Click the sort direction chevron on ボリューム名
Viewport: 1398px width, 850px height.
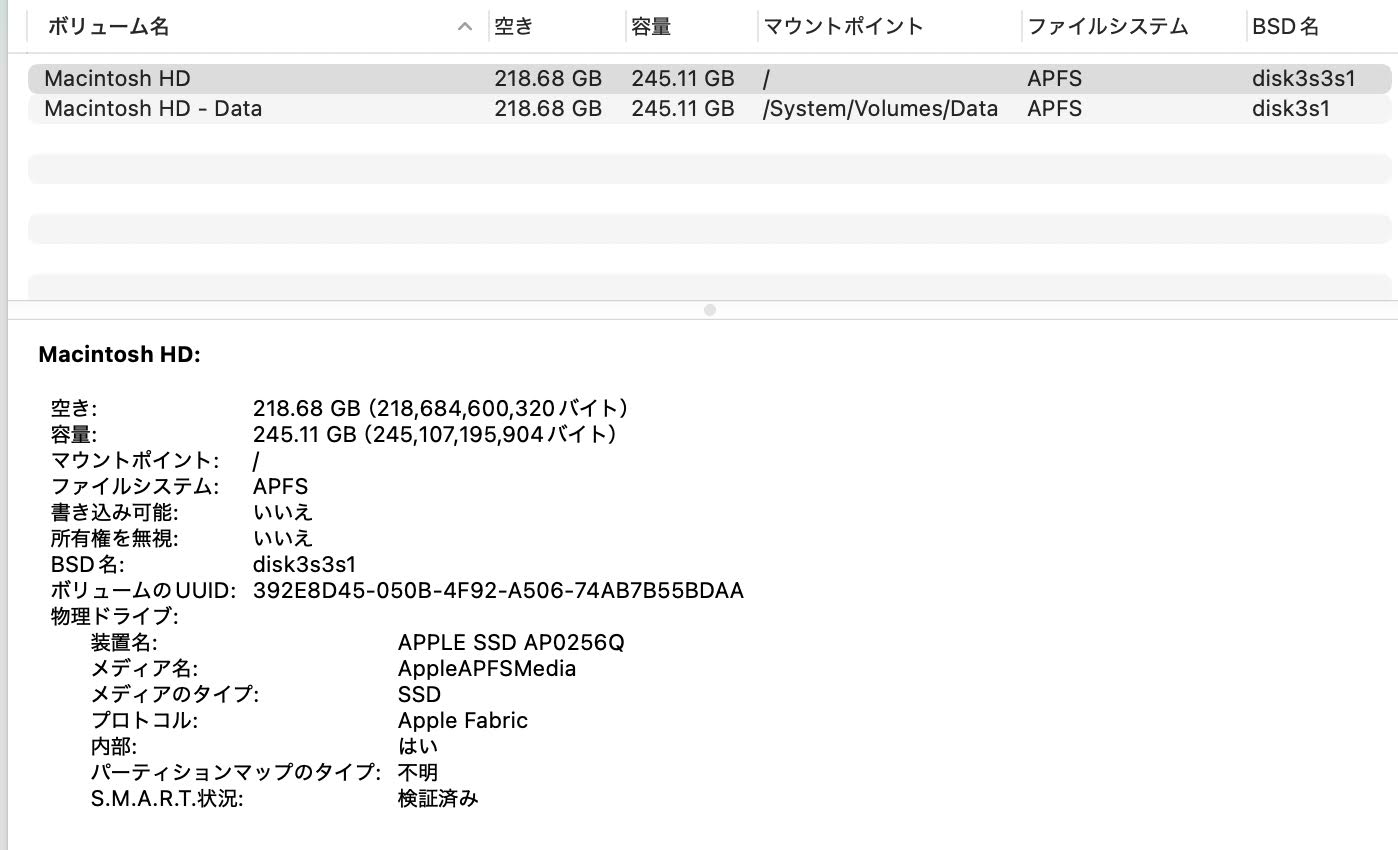coord(462,27)
